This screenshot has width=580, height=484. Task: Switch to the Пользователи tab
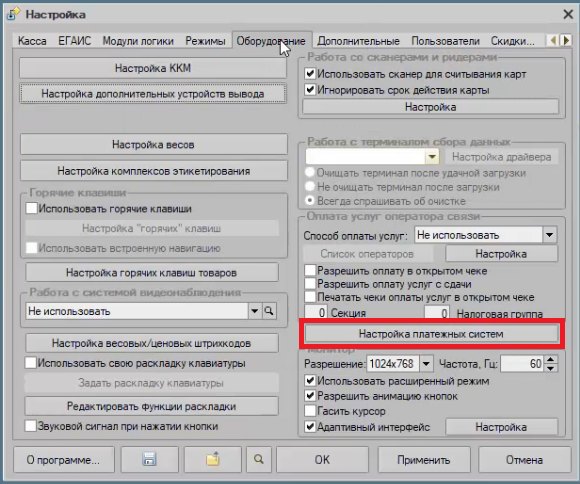pos(445,41)
